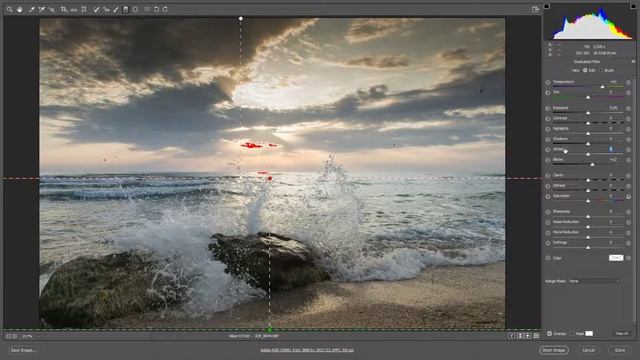Toggle full screen mode icon
The width and height of the screenshot is (640, 360).
(536, 9)
